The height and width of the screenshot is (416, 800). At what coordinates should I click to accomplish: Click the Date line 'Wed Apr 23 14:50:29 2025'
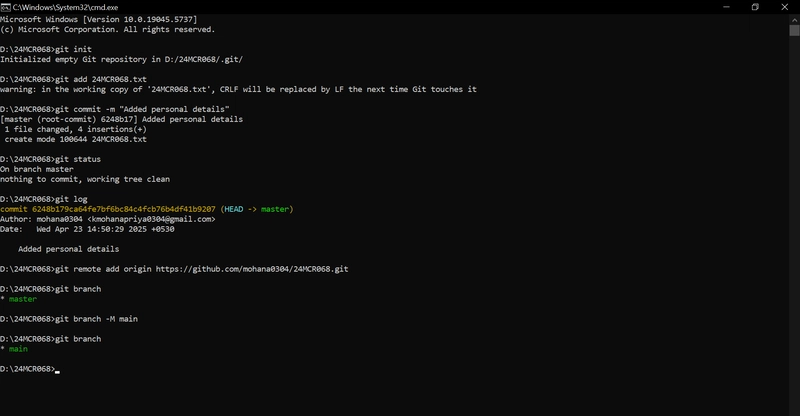coord(87,229)
